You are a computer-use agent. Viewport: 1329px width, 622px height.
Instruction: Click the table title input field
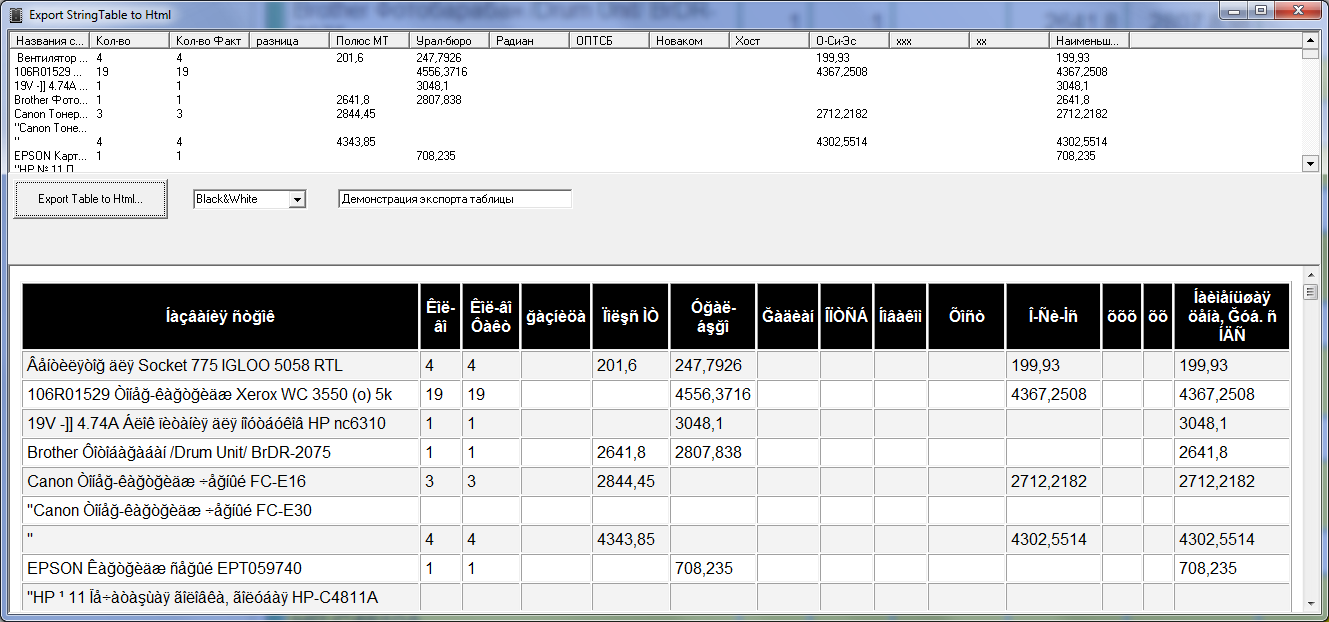(x=455, y=199)
